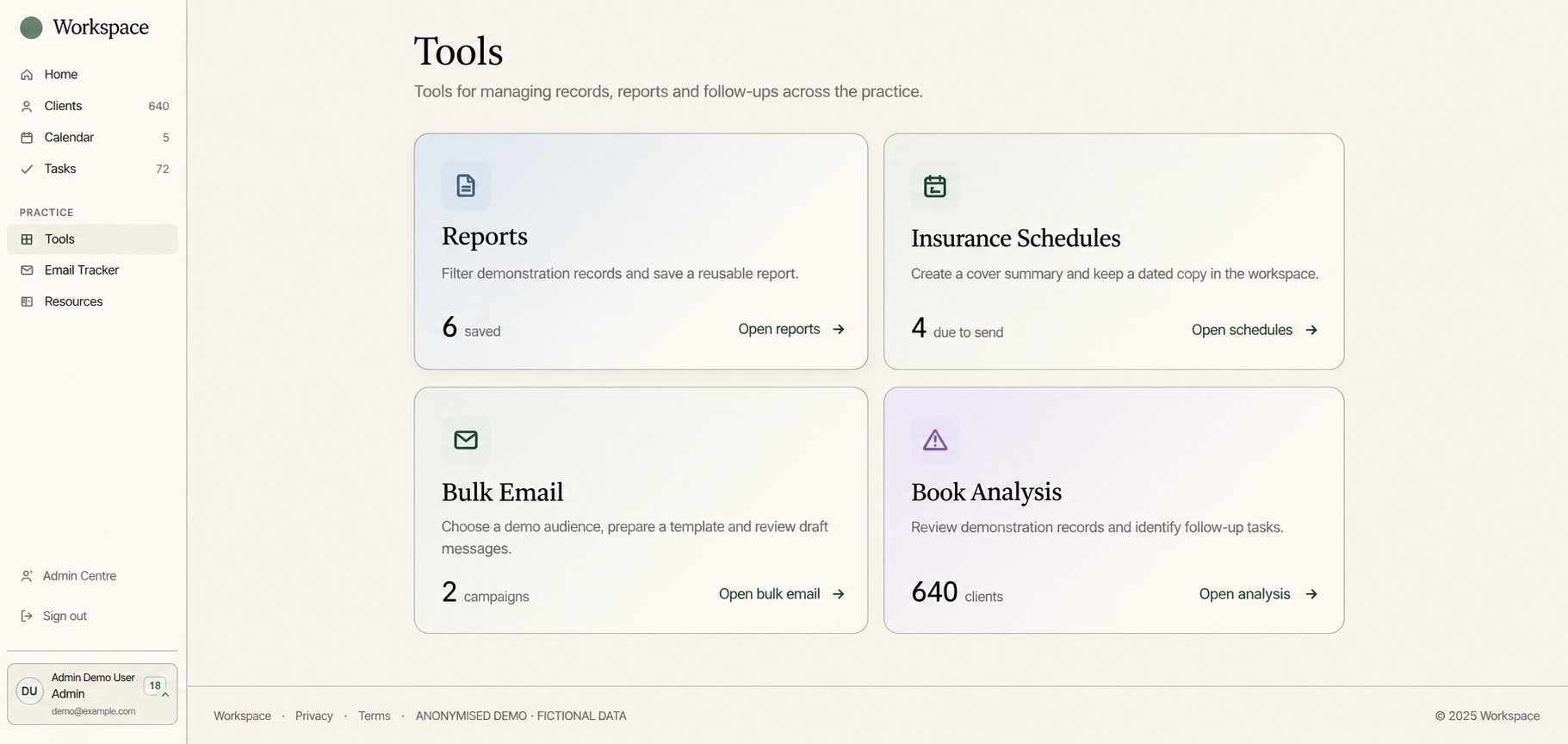
Task: Click the Book Analysis card heading
Action: [x=987, y=492]
